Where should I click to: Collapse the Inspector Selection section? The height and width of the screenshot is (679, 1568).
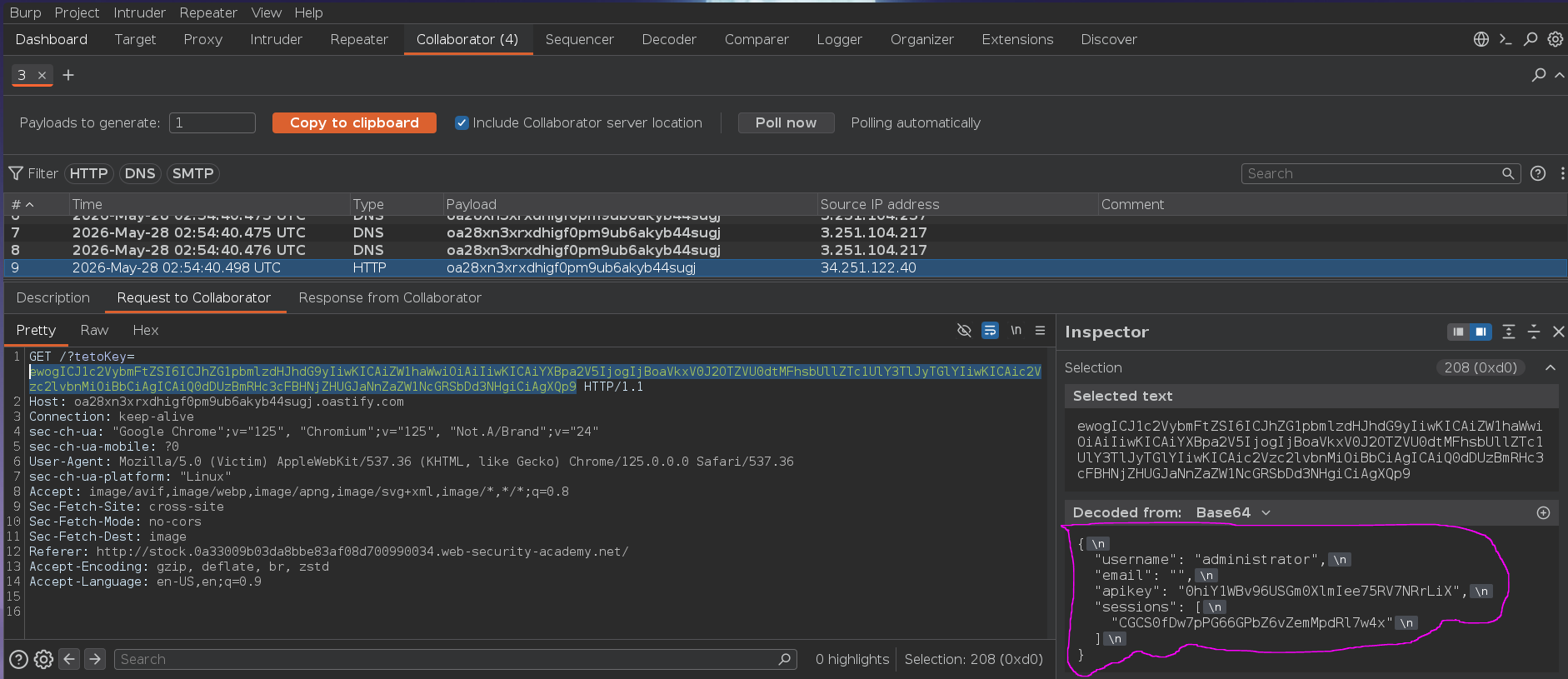(1550, 367)
